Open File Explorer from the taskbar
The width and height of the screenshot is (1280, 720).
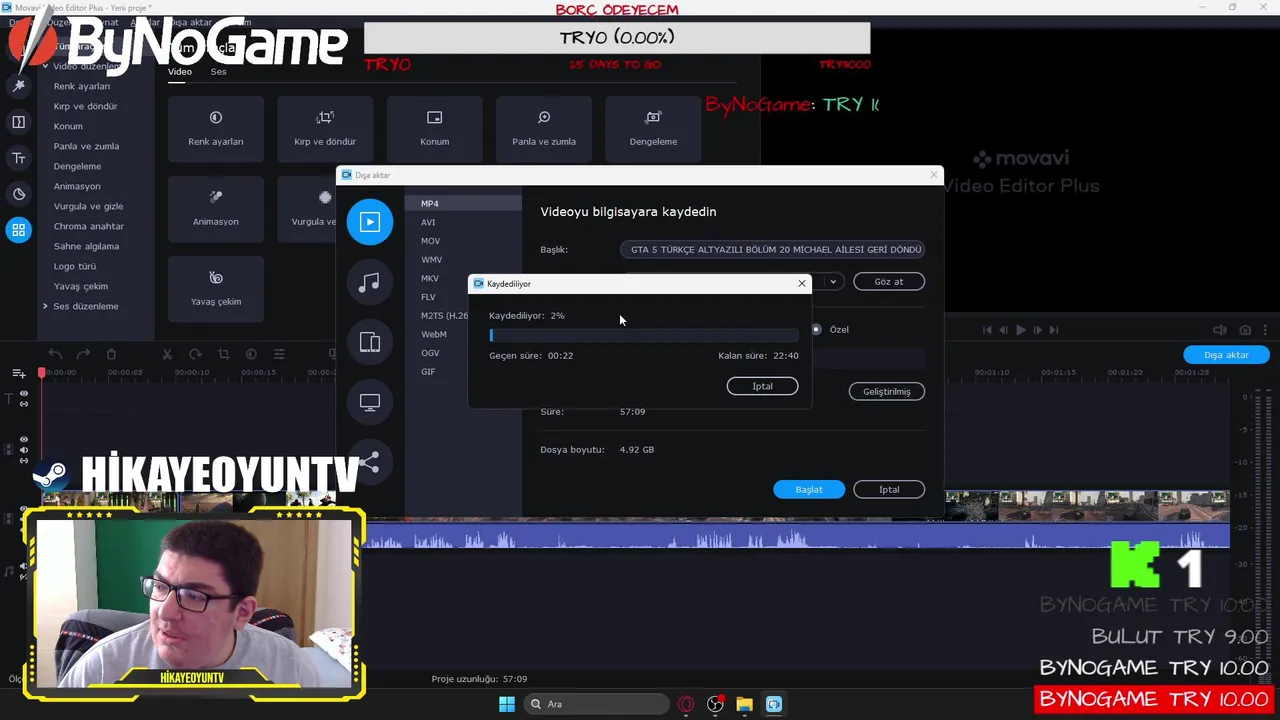click(744, 704)
